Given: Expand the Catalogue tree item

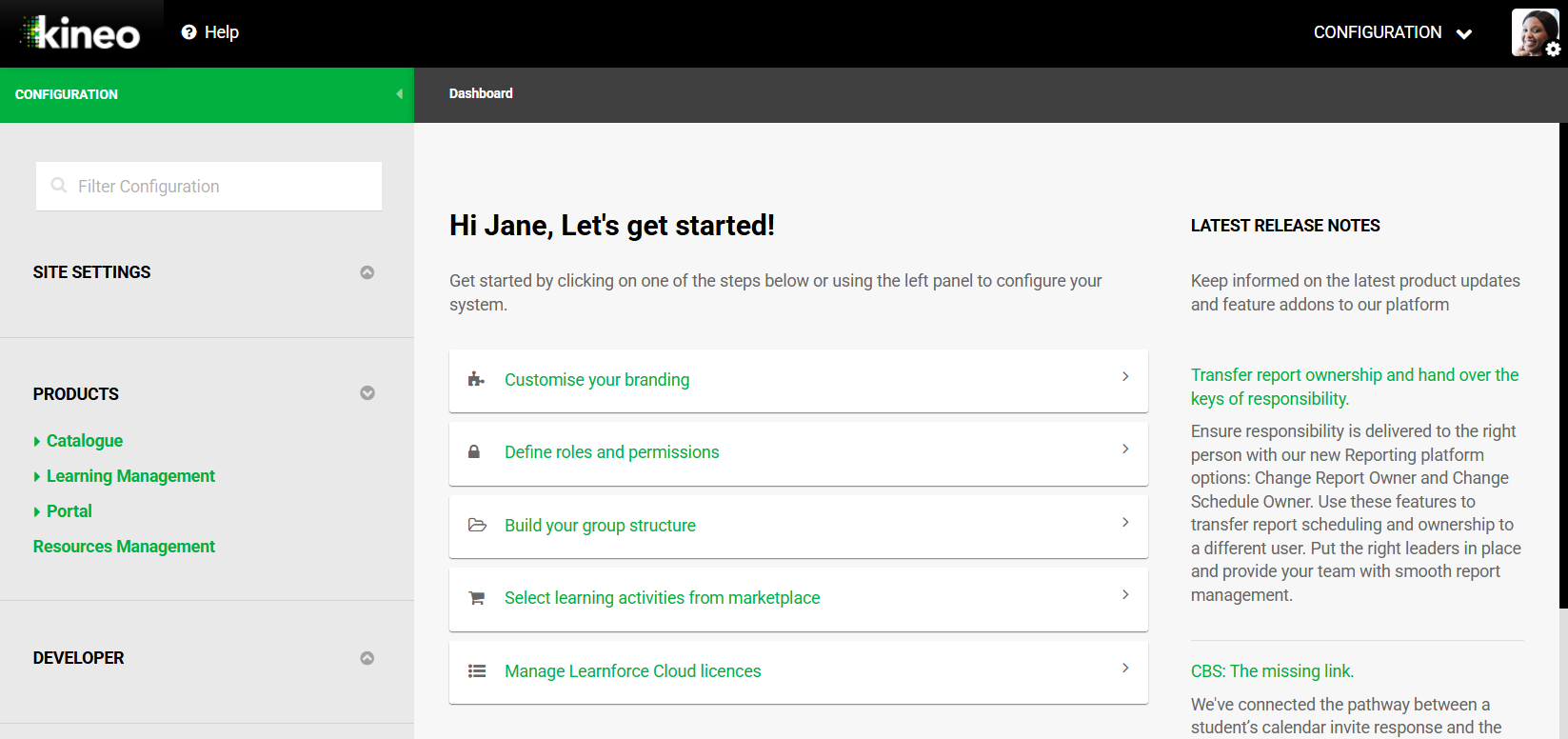Looking at the screenshot, I should 37,441.
